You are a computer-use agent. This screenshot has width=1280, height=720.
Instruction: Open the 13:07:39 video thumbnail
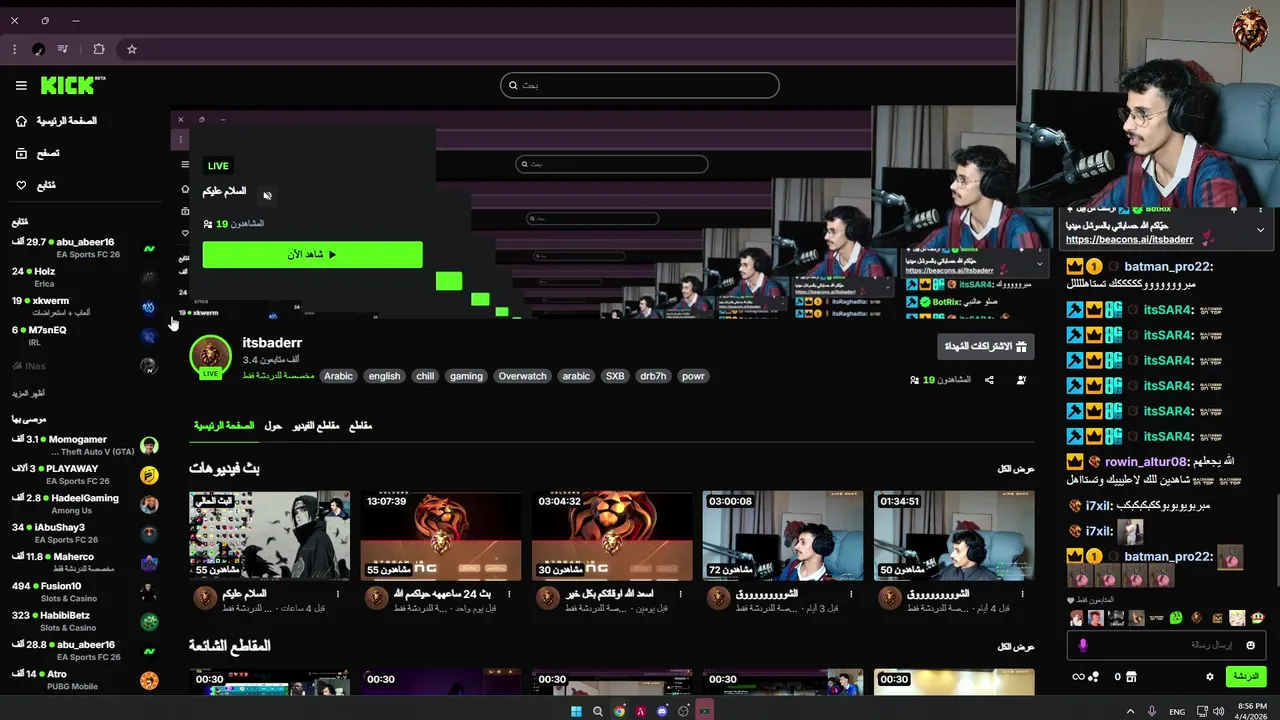click(x=440, y=535)
